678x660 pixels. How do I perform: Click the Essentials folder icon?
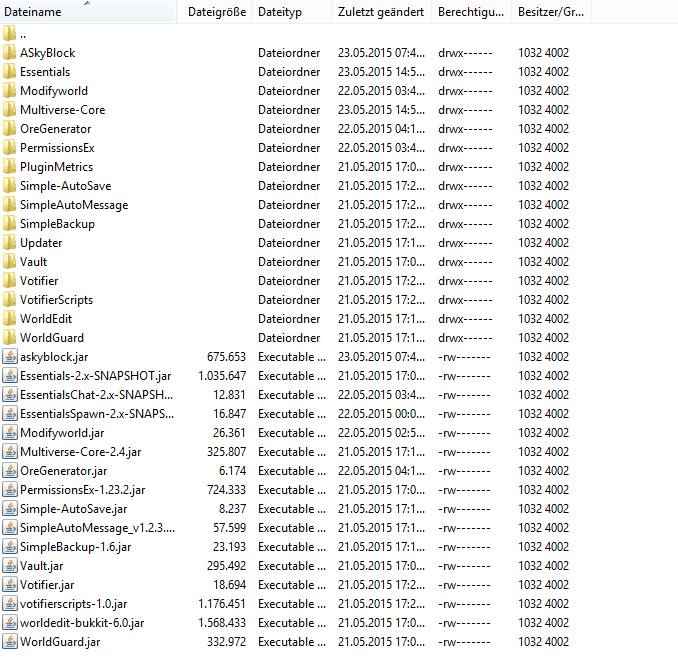tap(10, 72)
